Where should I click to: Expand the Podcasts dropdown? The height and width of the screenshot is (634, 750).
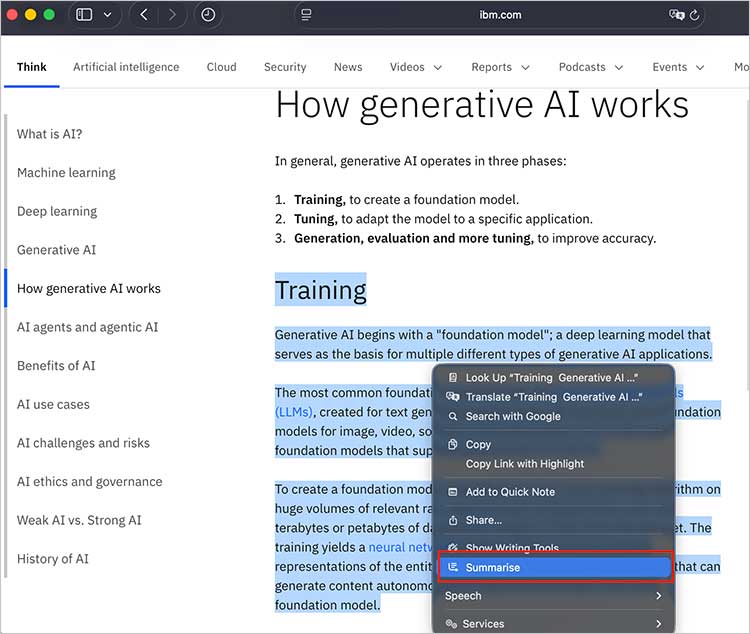[591, 67]
